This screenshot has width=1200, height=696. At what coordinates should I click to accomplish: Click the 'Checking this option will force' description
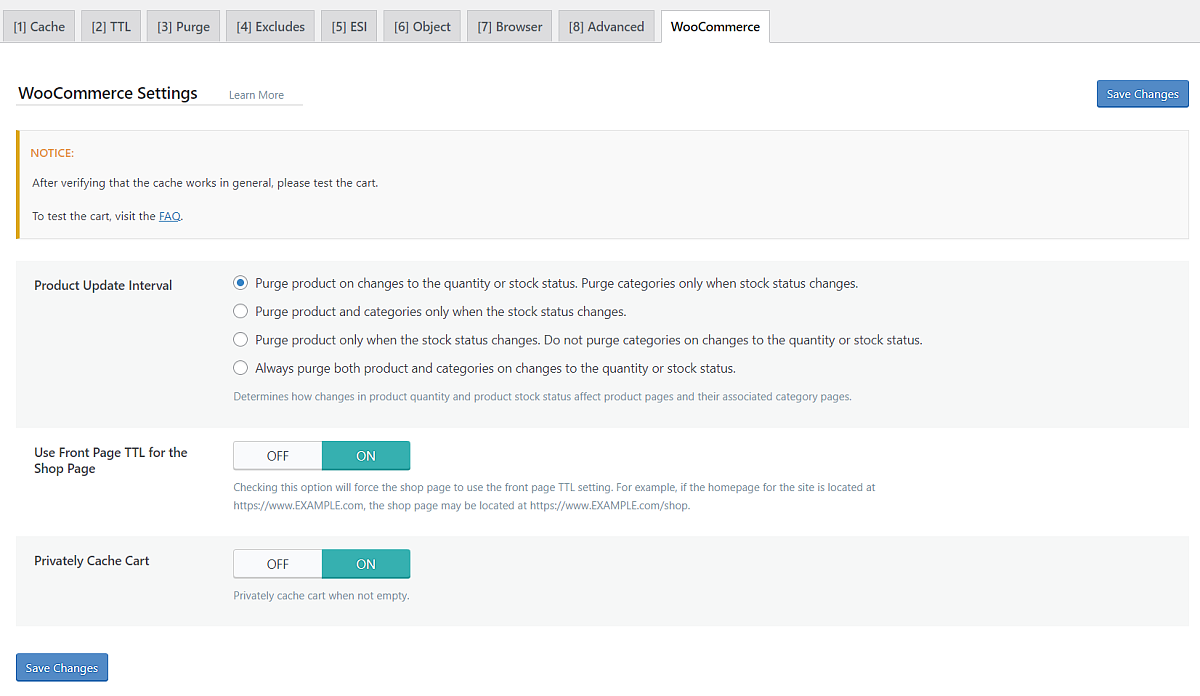(554, 497)
